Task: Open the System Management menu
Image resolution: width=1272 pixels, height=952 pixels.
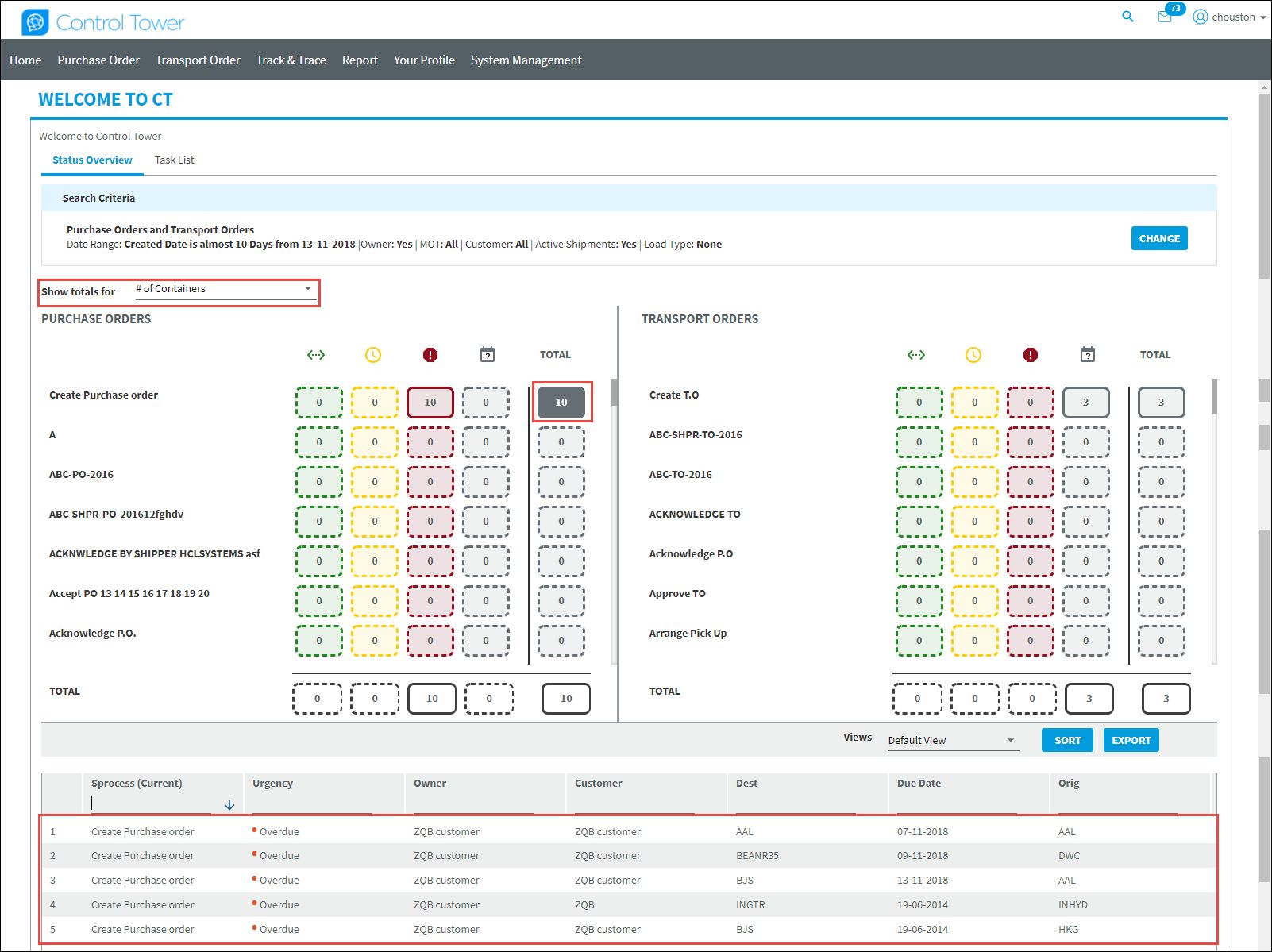Action: coord(526,60)
